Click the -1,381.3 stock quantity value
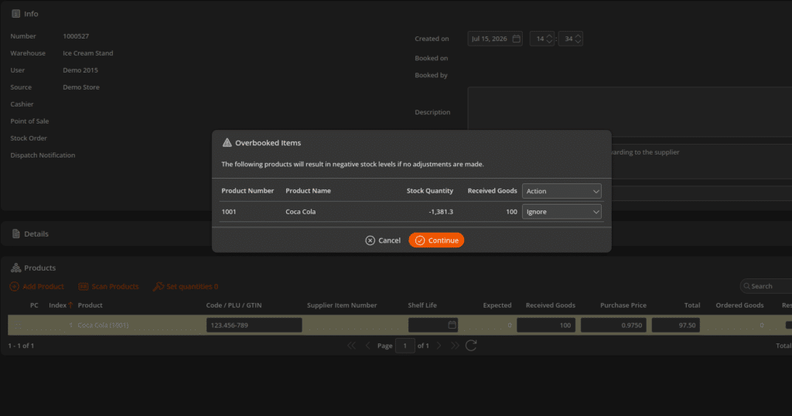Image resolution: width=792 pixels, height=416 pixels. pyautogui.click(x=441, y=212)
